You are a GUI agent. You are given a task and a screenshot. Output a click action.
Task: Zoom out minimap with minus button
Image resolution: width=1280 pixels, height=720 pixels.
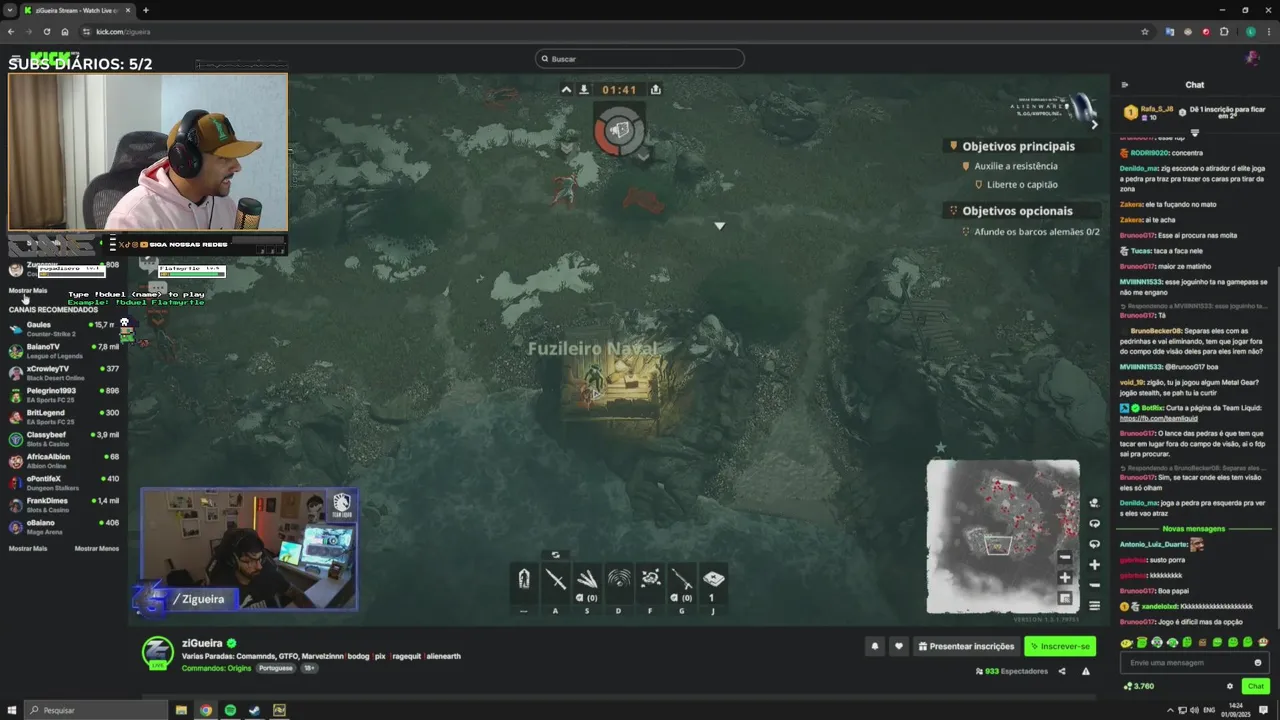1065,557
